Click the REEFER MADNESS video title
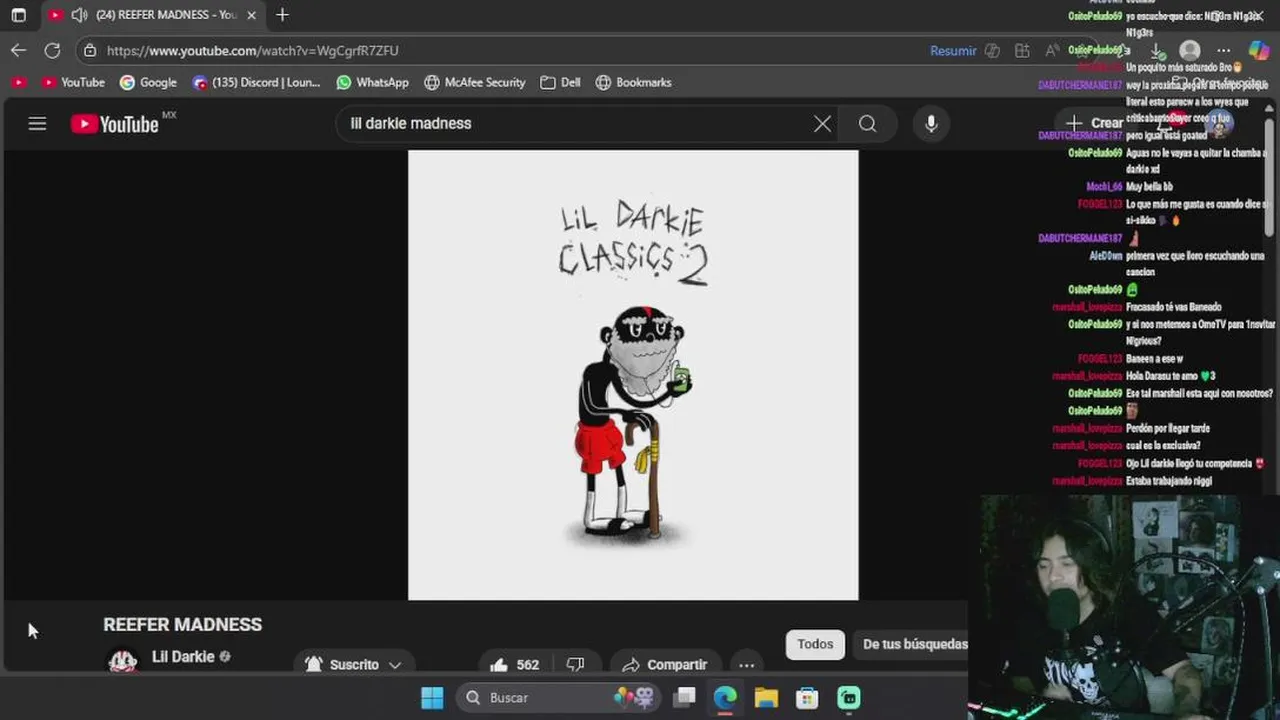The height and width of the screenshot is (720, 1280). [182, 624]
